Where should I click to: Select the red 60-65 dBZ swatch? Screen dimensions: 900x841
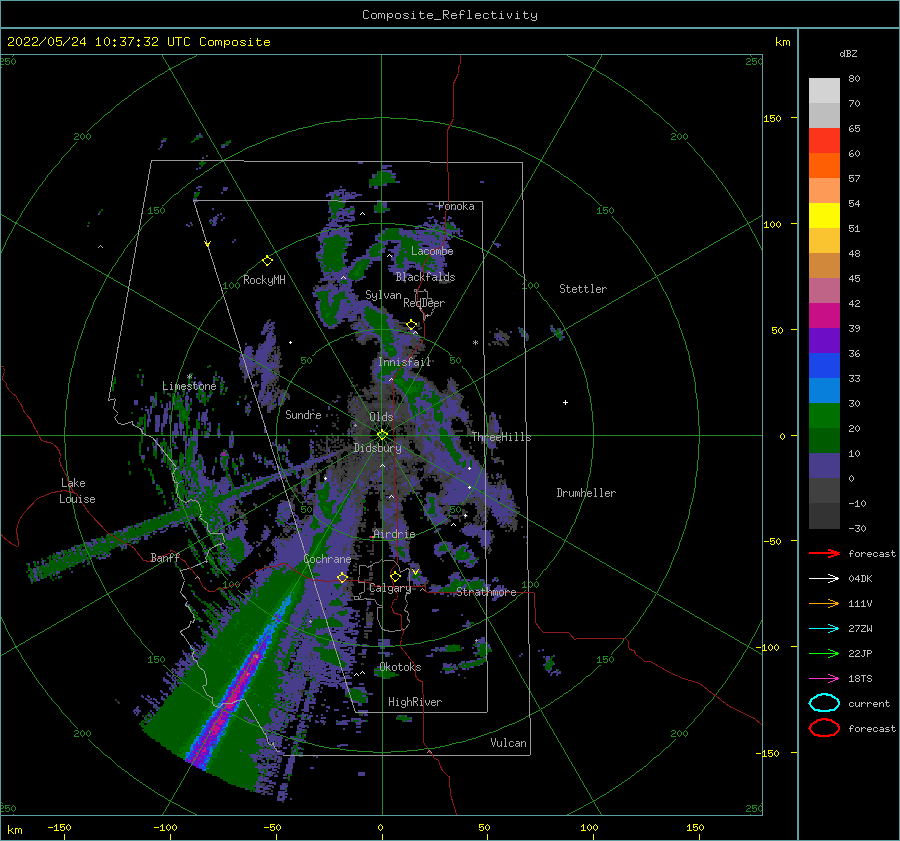824,141
